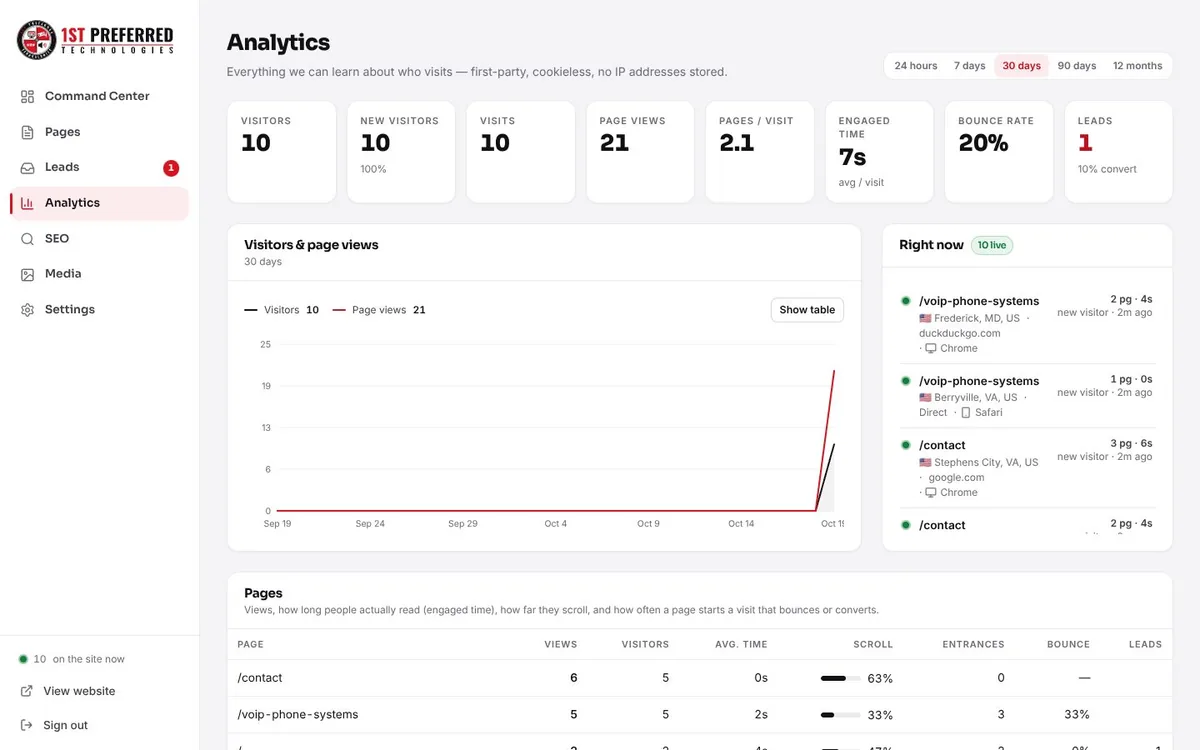Open Settings in the sidebar
1200x750 pixels.
[x=99, y=310]
